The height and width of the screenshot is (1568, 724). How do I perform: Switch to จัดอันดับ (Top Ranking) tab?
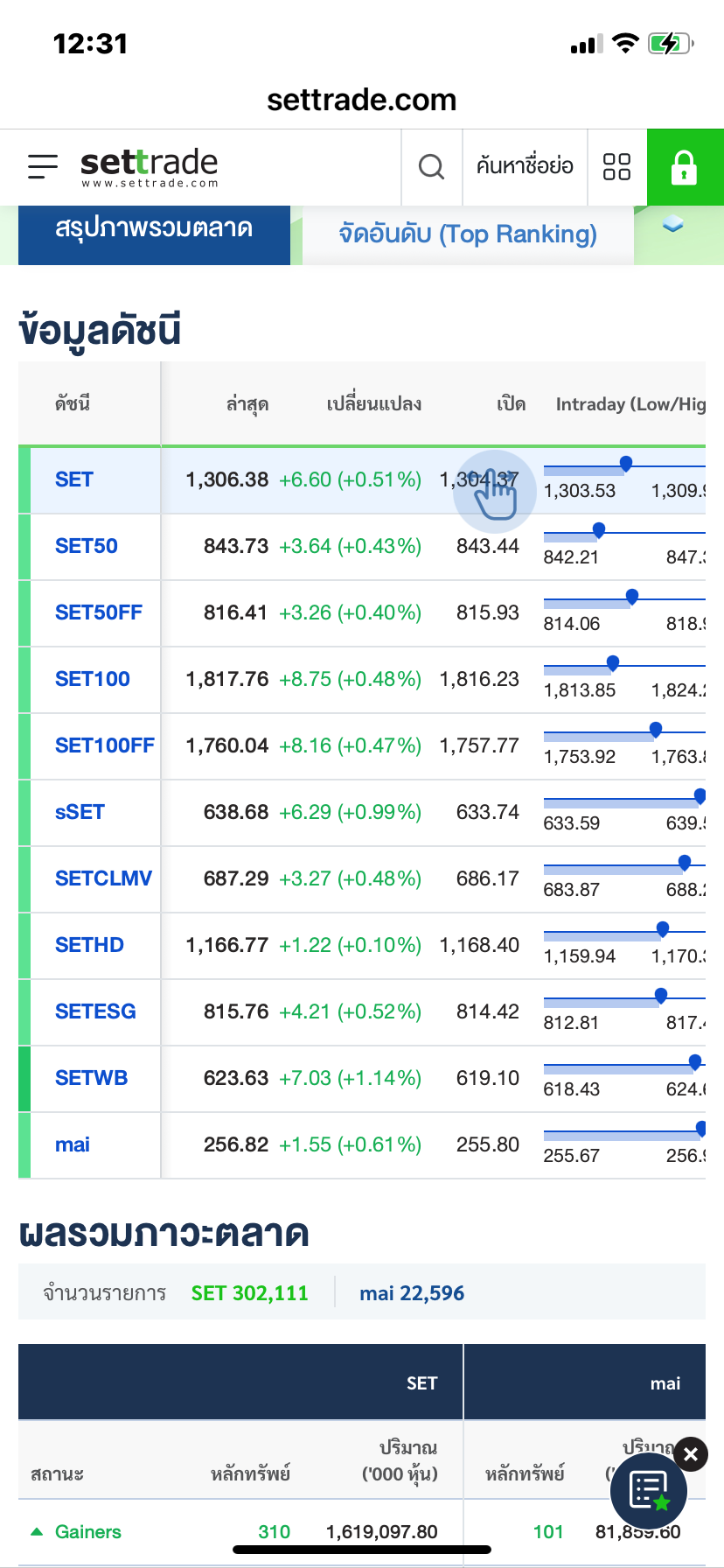point(468,234)
